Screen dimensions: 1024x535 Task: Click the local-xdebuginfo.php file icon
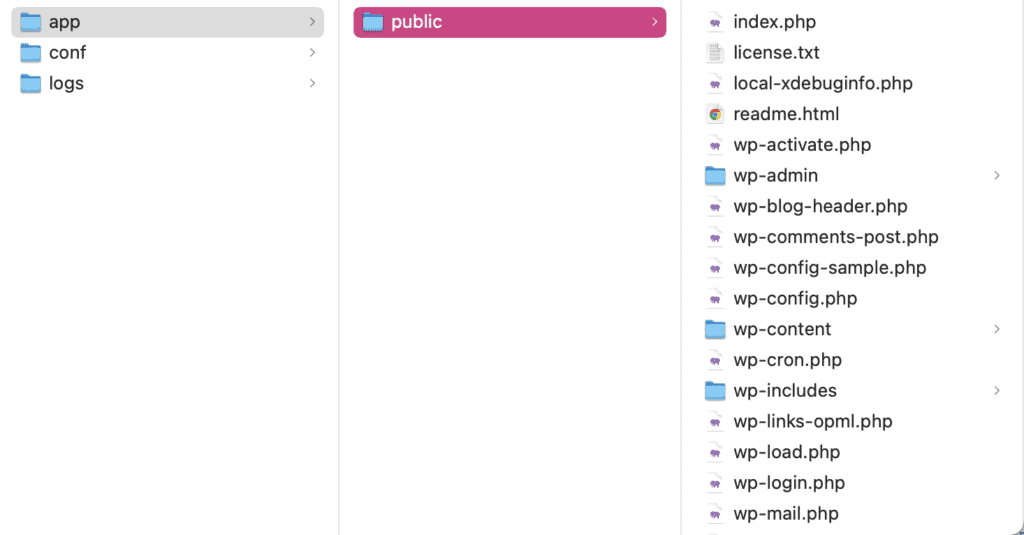coord(715,84)
